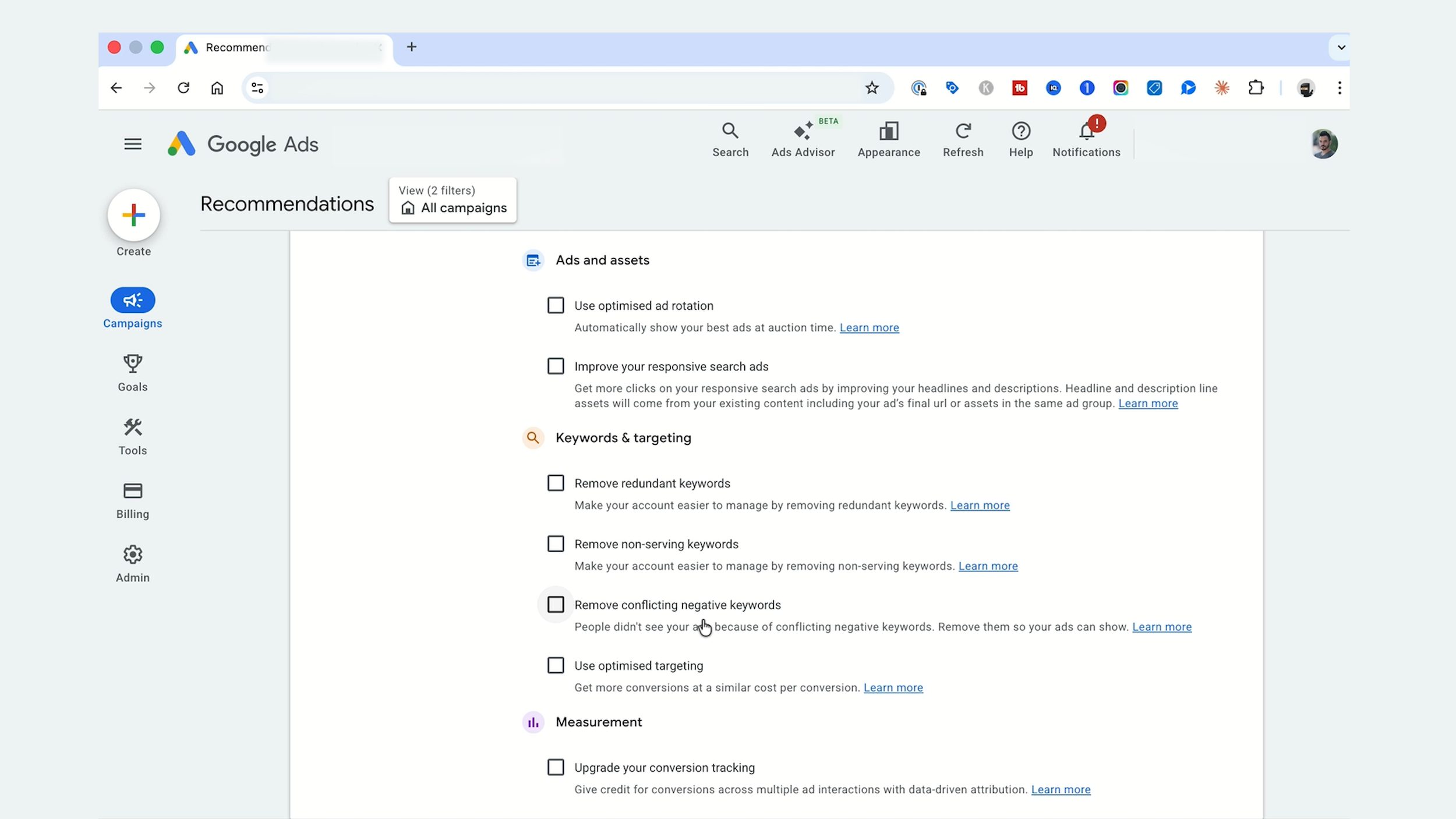Click the browser home button
The image size is (1456, 819).
217,88
